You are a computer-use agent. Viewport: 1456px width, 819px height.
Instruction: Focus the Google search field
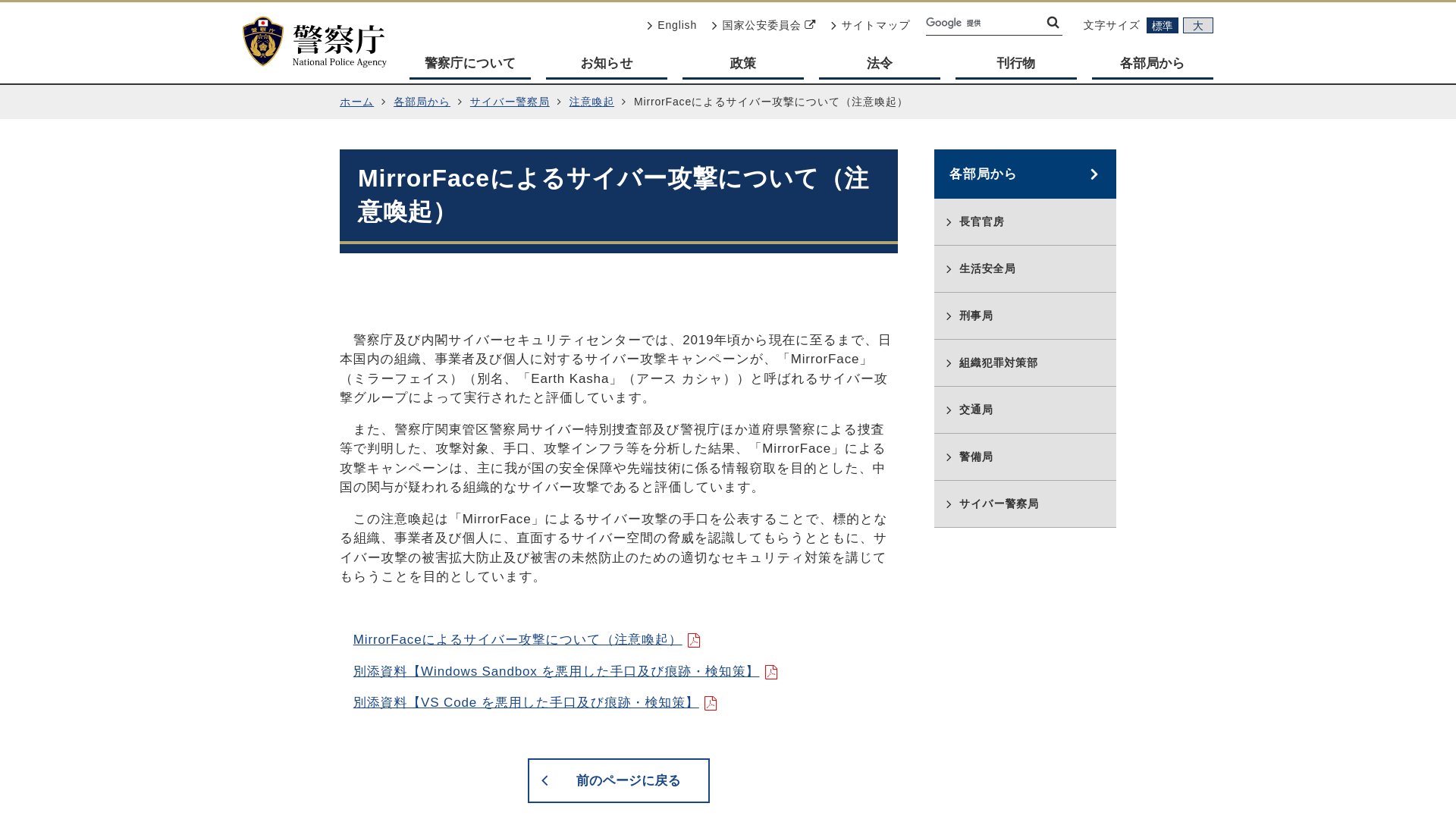[984, 24]
